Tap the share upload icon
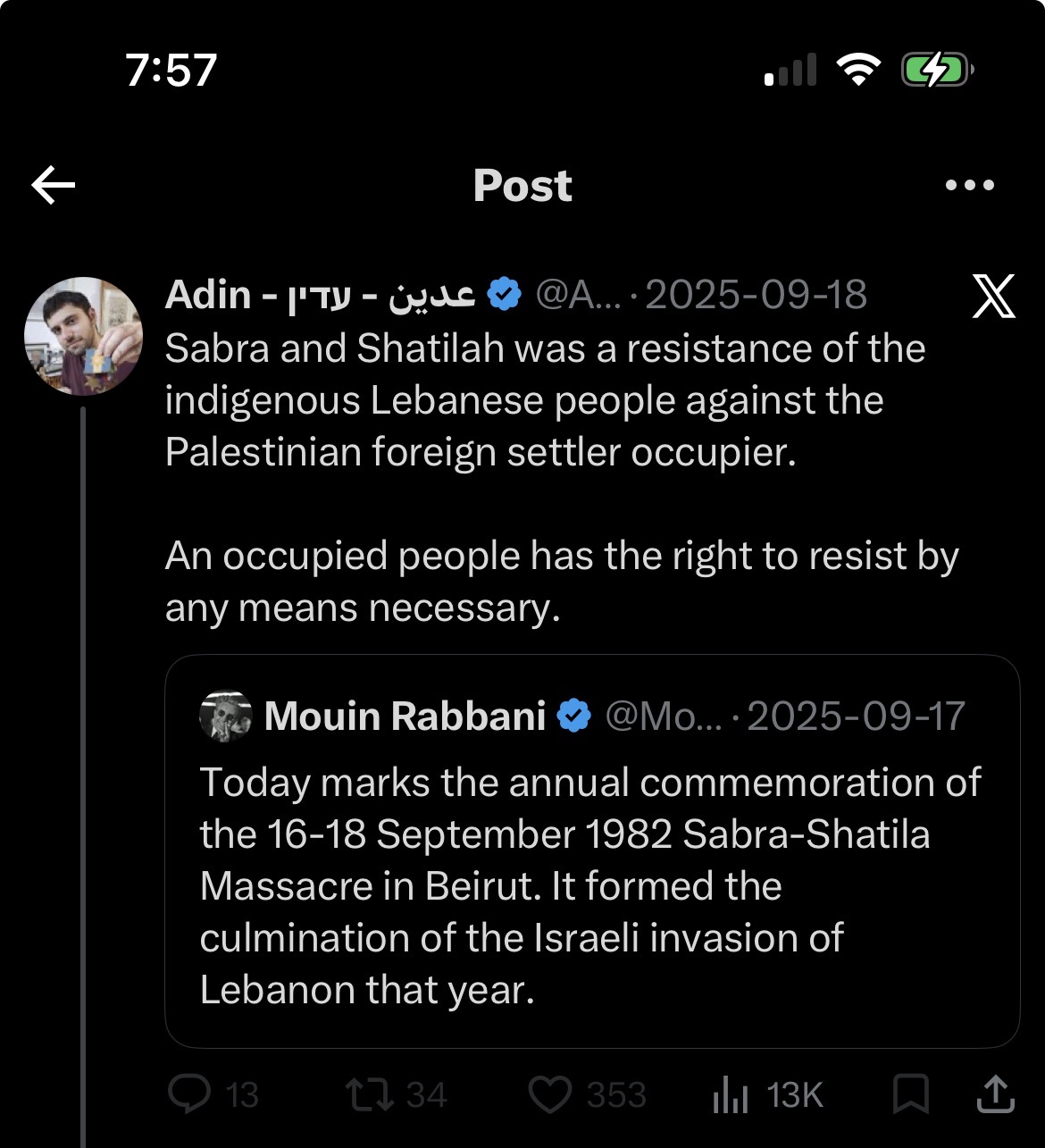 coord(994,1094)
